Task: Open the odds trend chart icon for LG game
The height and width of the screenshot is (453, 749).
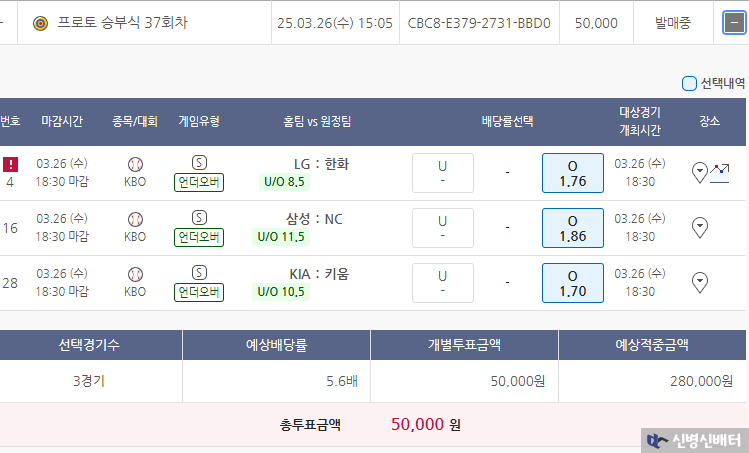Action: [x=720, y=173]
